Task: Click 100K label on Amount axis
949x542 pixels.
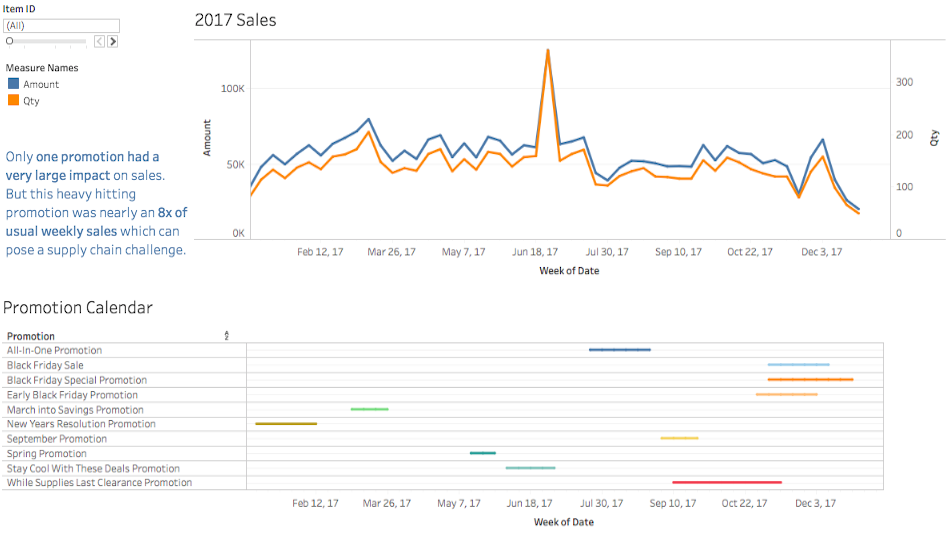Action: point(233,88)
